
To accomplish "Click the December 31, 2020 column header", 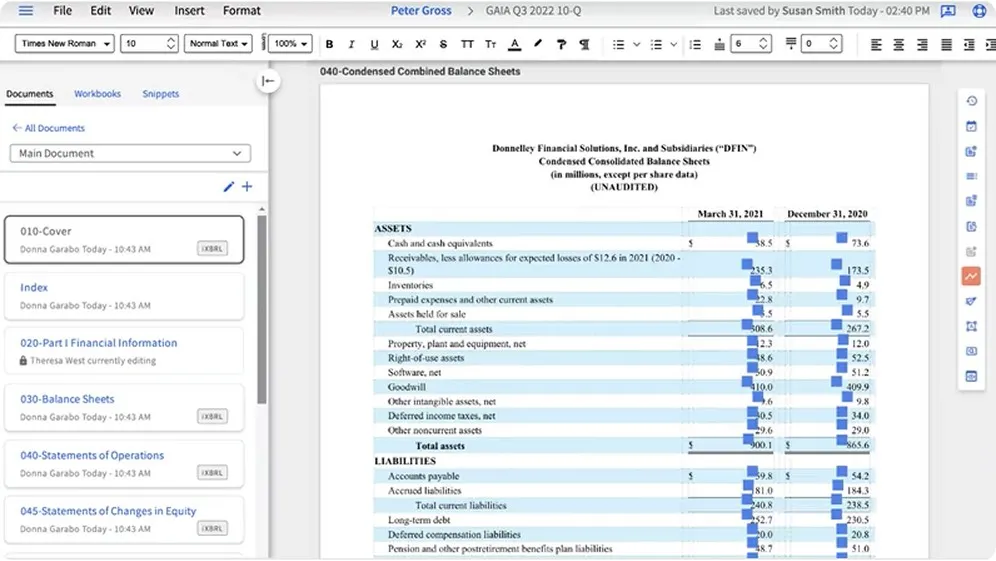I will tap(827, 214).
